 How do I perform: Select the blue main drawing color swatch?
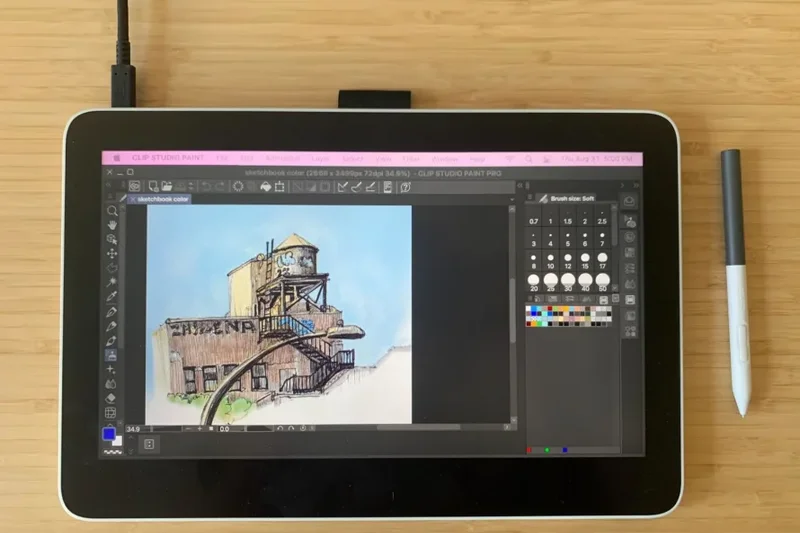click(109, 434)
